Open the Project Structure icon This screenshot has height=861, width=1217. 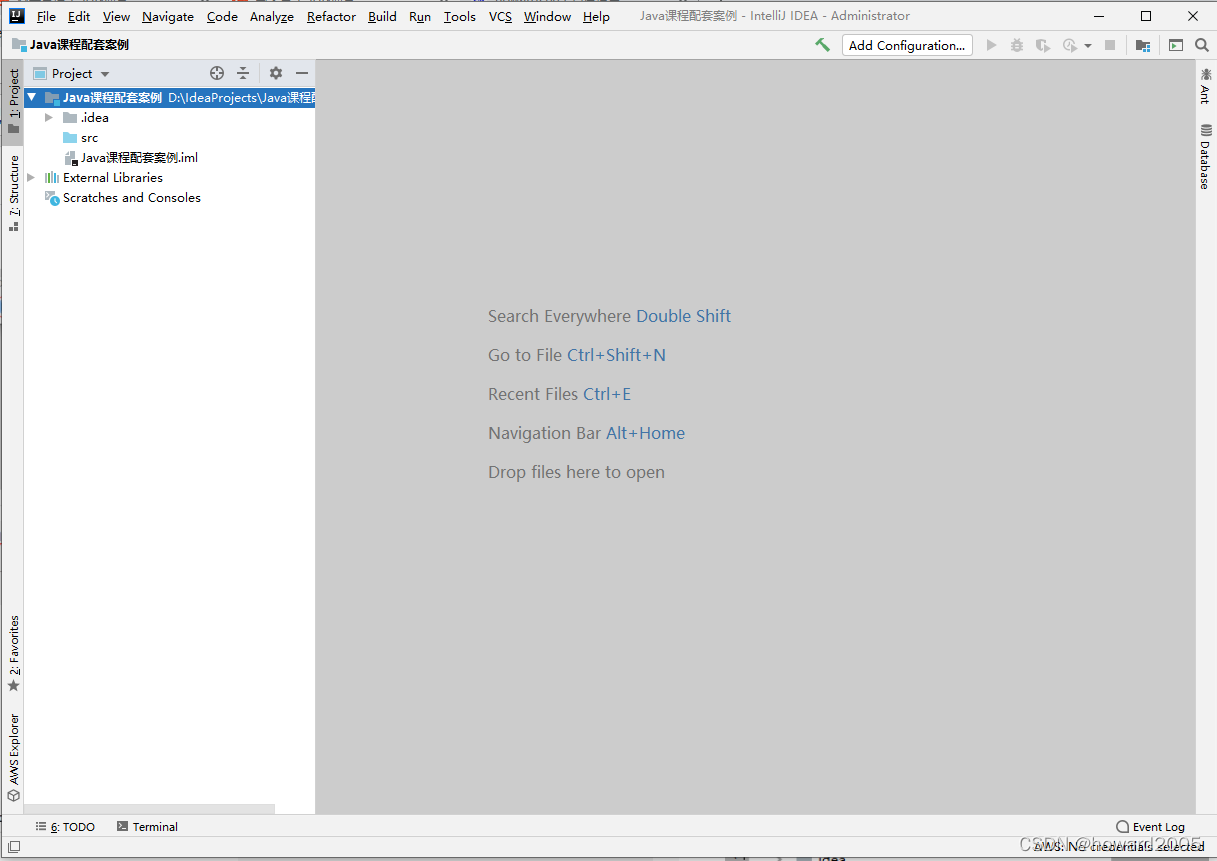point(1143,45)
